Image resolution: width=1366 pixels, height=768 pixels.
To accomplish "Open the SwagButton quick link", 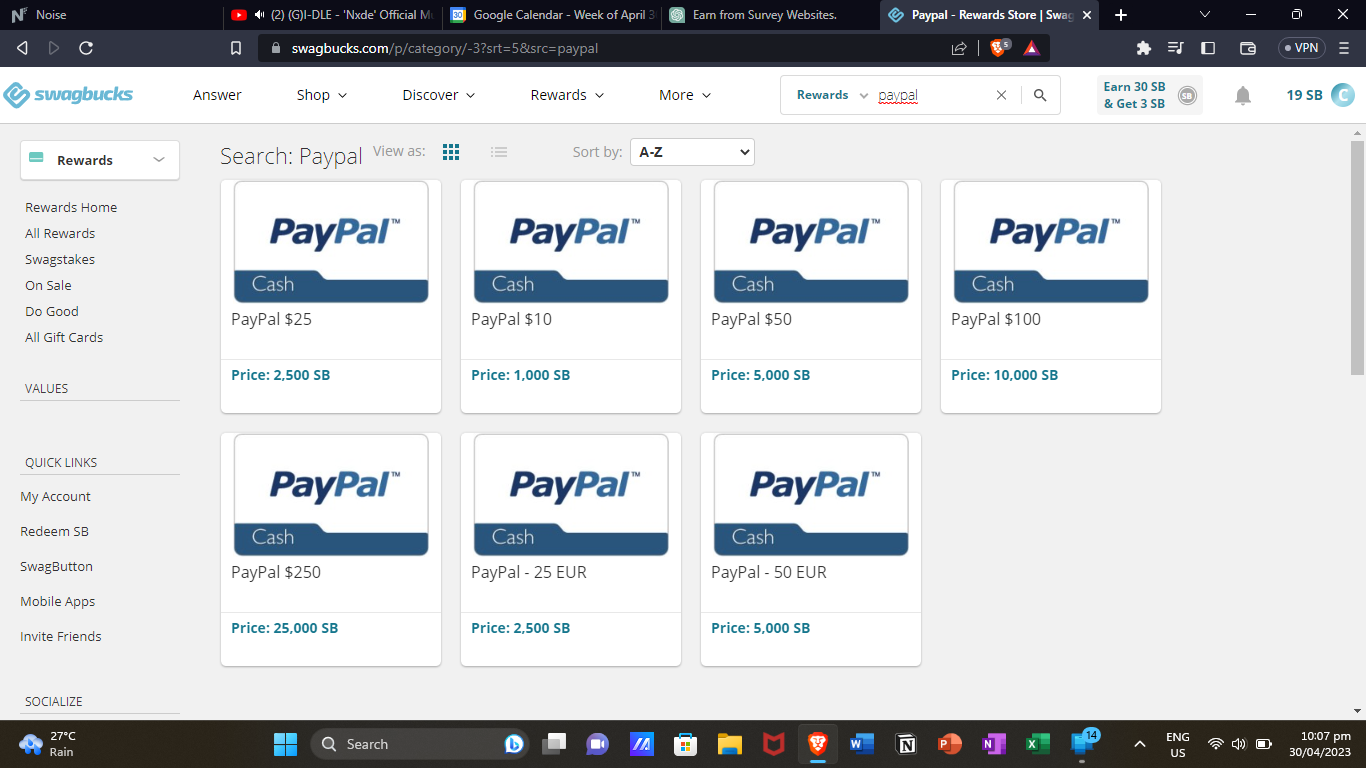I will click(56, 566).
